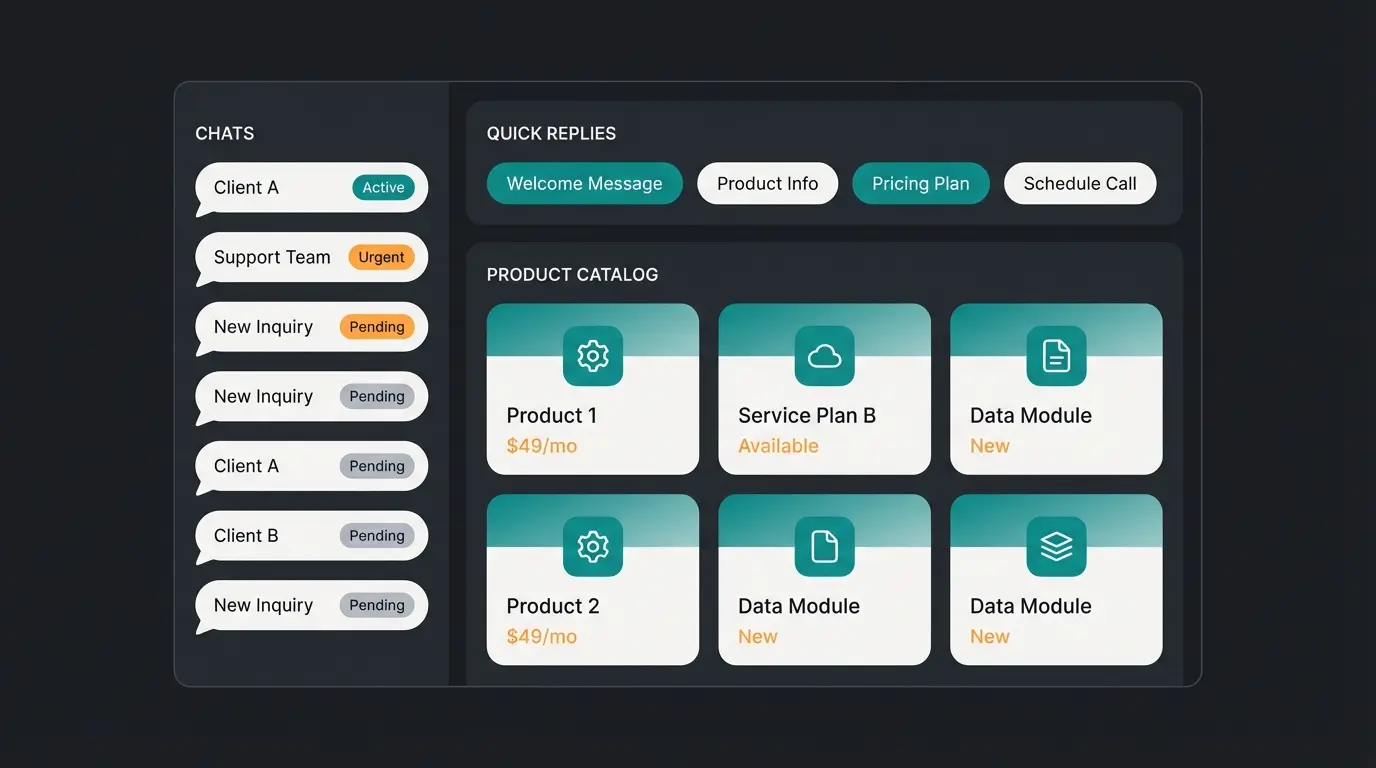Click the lined document icon on Data Module
1376x768 pixels.
[x=1056, y=356]
